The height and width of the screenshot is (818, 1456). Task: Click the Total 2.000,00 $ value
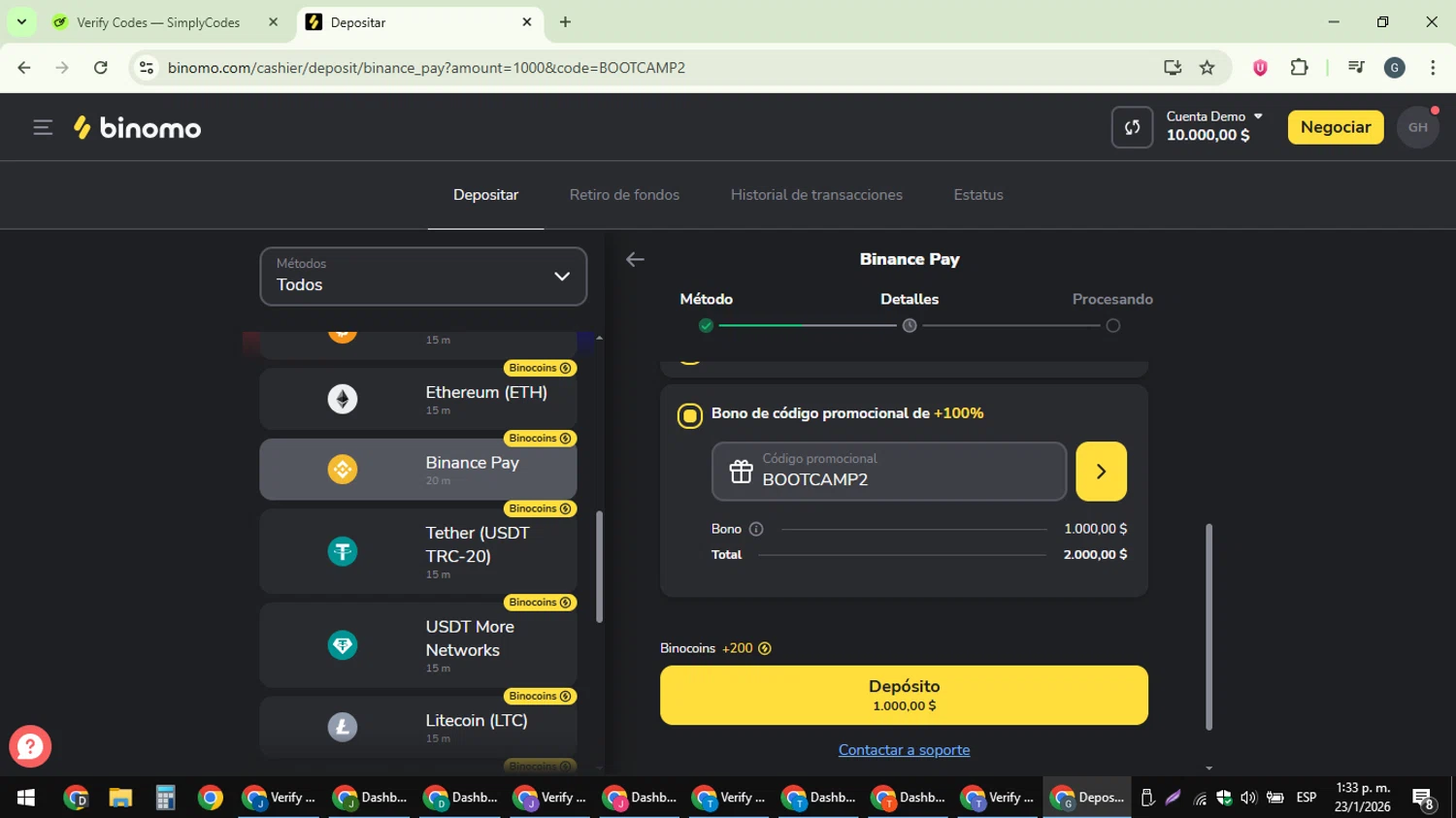coord(1095,555)
